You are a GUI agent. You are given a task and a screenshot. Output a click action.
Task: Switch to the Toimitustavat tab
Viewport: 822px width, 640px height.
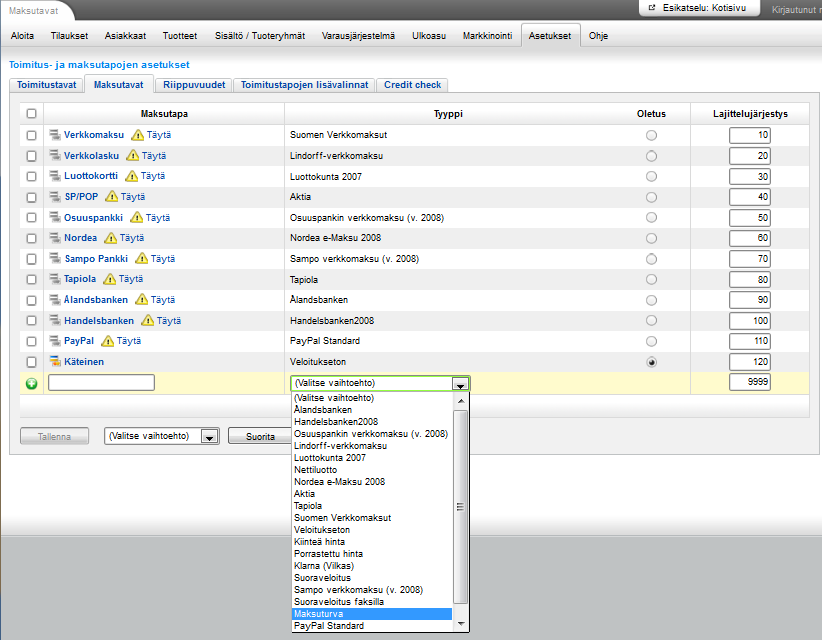(47, 85)
